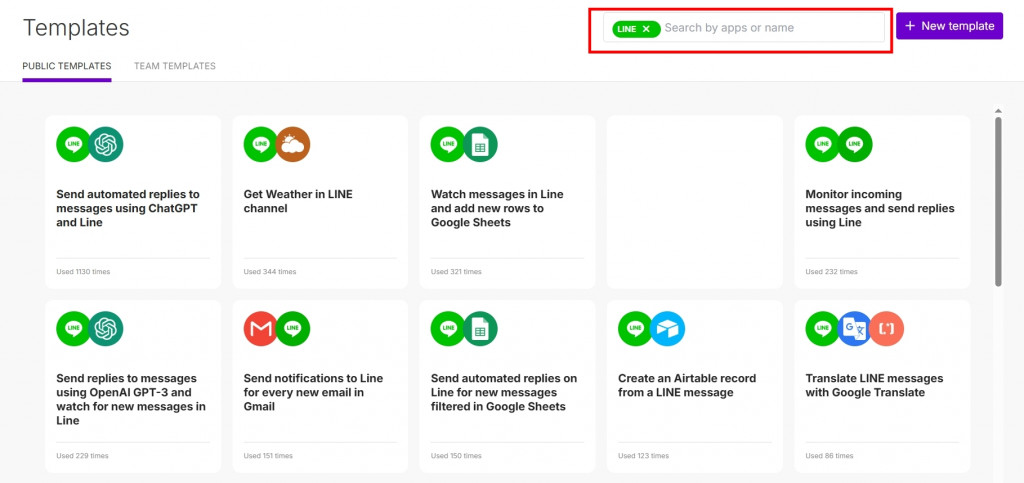Remove the LINE filter chip via its X
This screenshot has width=1024, height=483.
tap(646, 29)
